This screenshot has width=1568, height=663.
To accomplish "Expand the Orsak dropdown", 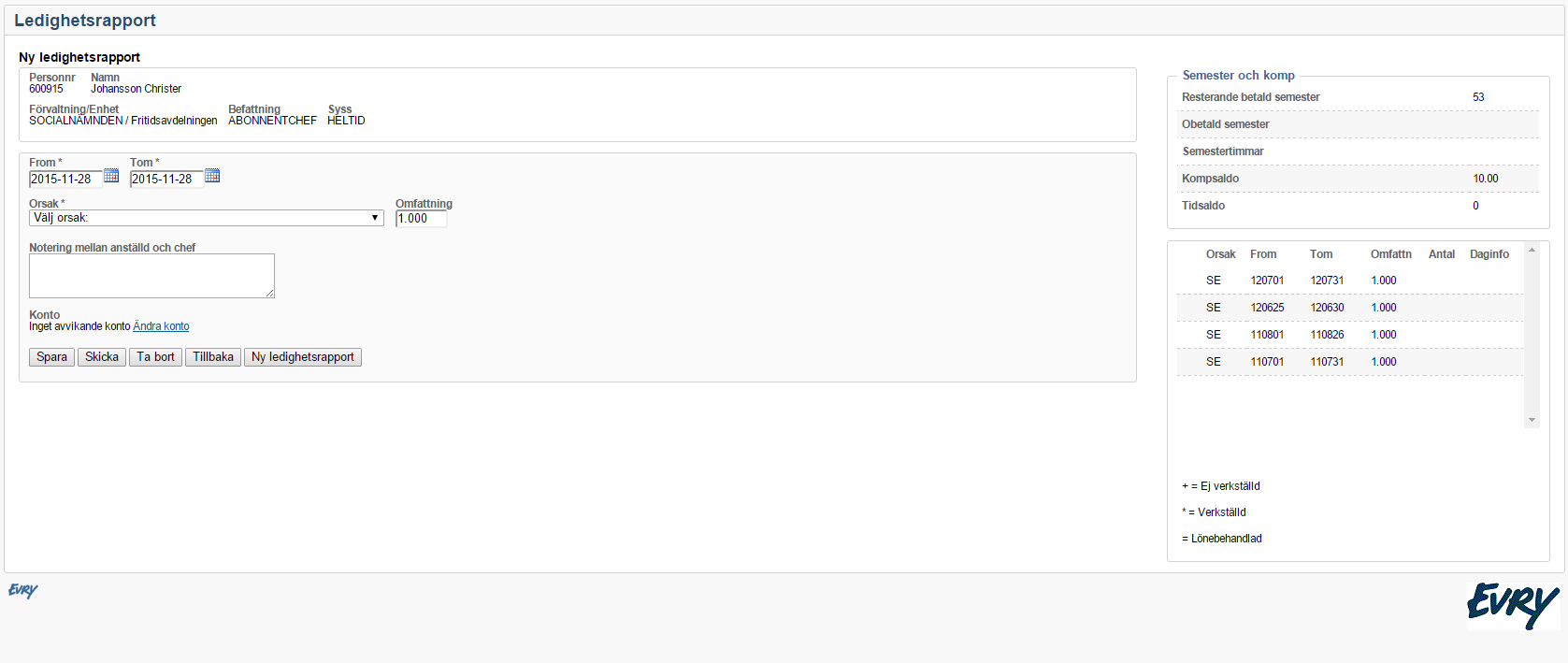I will tap(206, 218).
